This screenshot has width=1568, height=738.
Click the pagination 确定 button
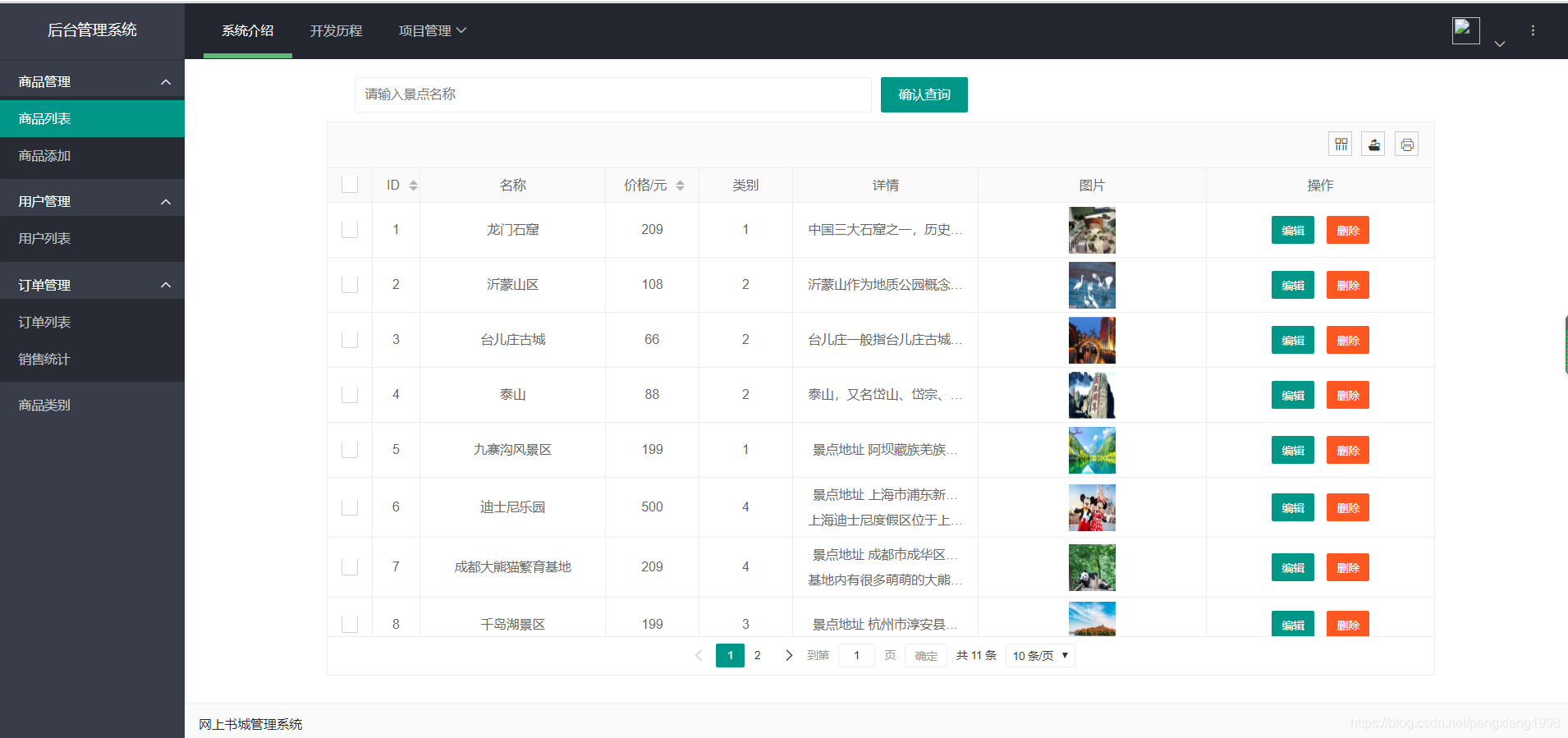tap(926, 655)
